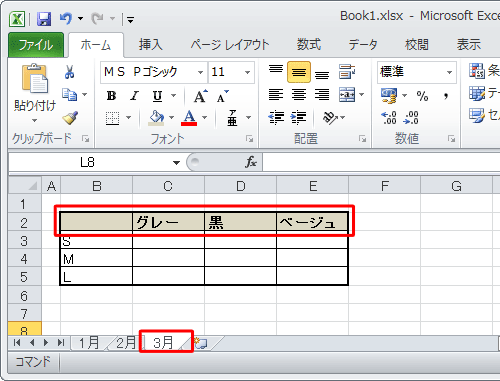Click the accounting currency format icon
The image size is (500, 381).
coord(389,96)
